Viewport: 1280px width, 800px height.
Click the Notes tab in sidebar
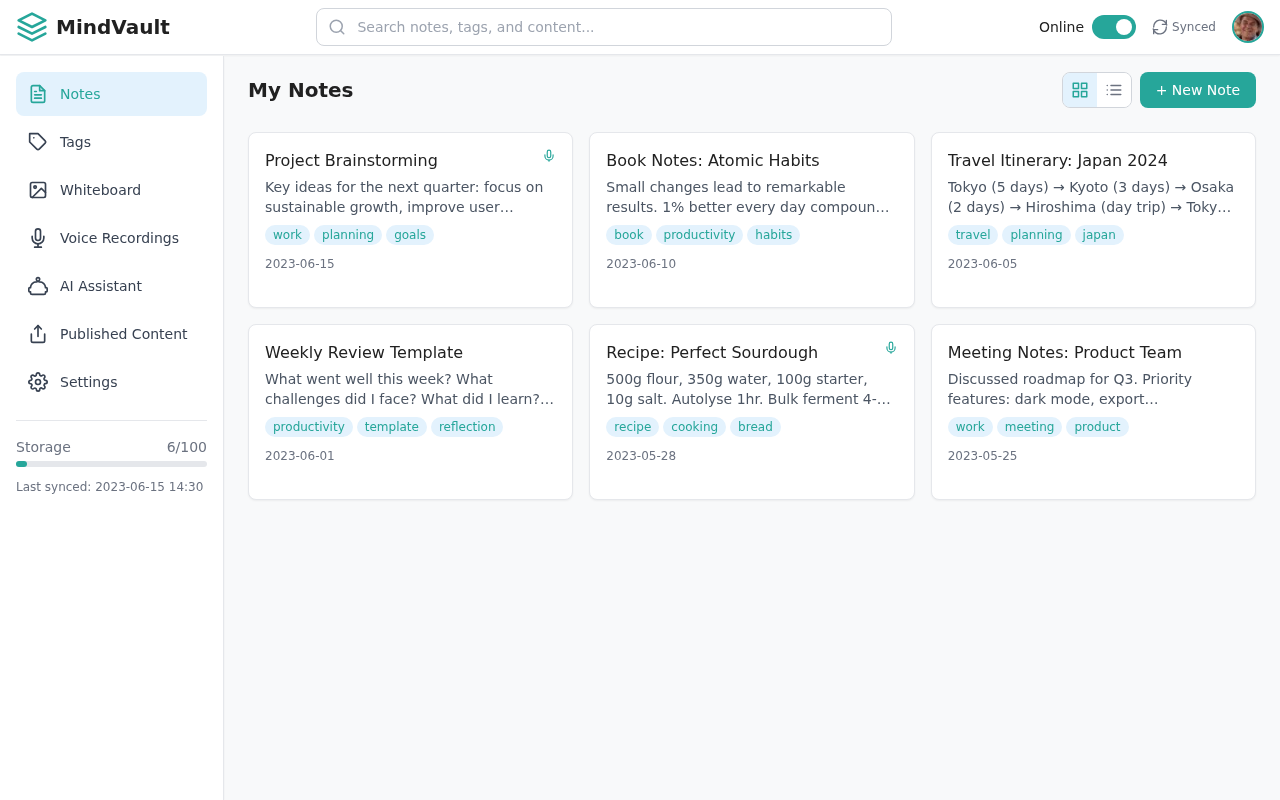(80, 93)
